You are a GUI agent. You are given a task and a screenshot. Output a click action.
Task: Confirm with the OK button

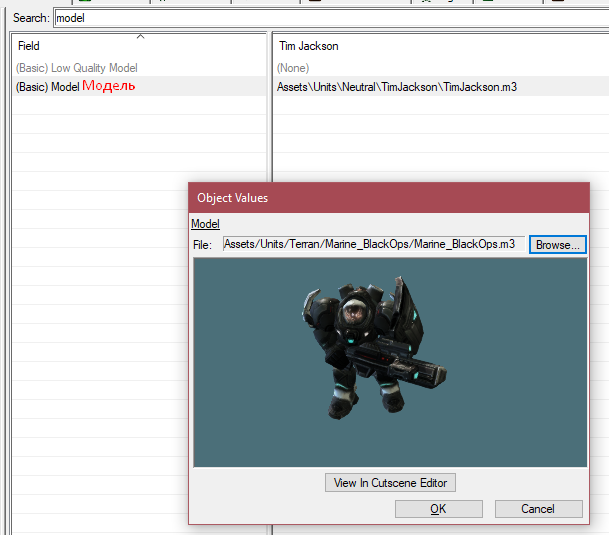(x=439, y=509)
